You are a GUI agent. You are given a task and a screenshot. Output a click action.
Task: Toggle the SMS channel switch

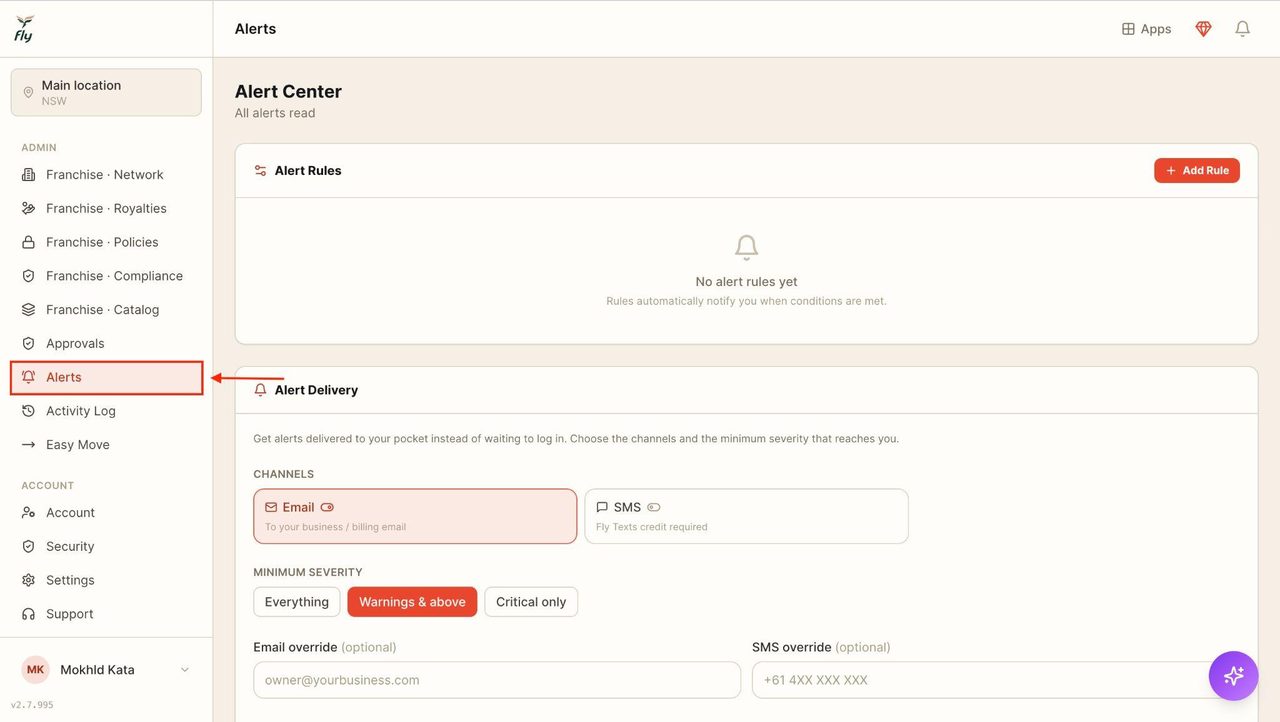pos(654,507)
